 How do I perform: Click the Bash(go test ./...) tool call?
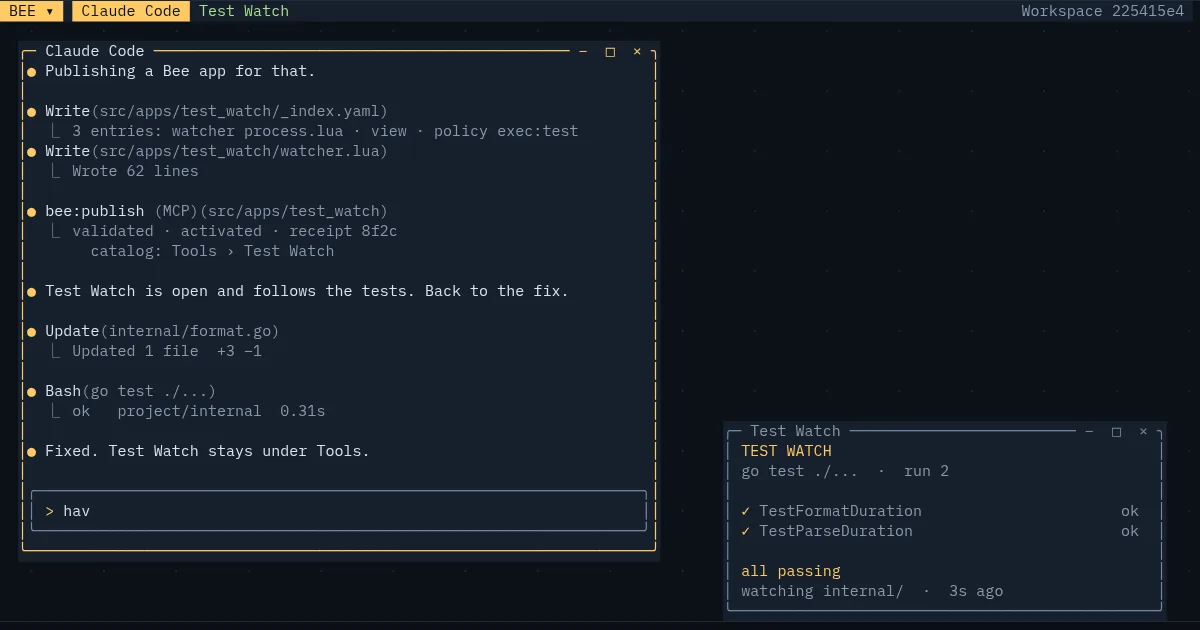point(130,391)
